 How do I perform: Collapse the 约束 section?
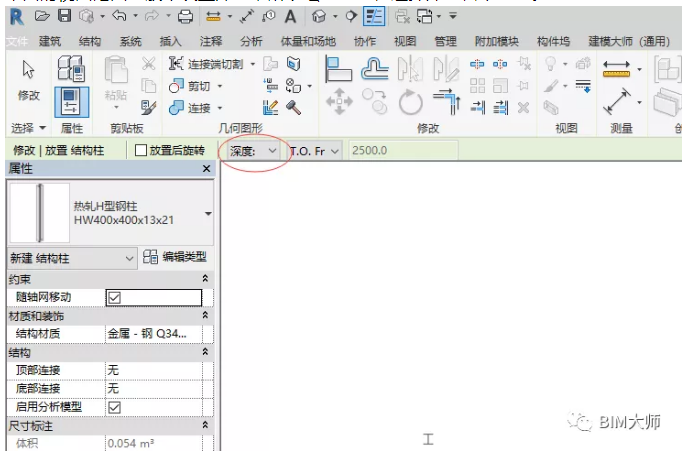pyautogui.click(x=205, y=279)
